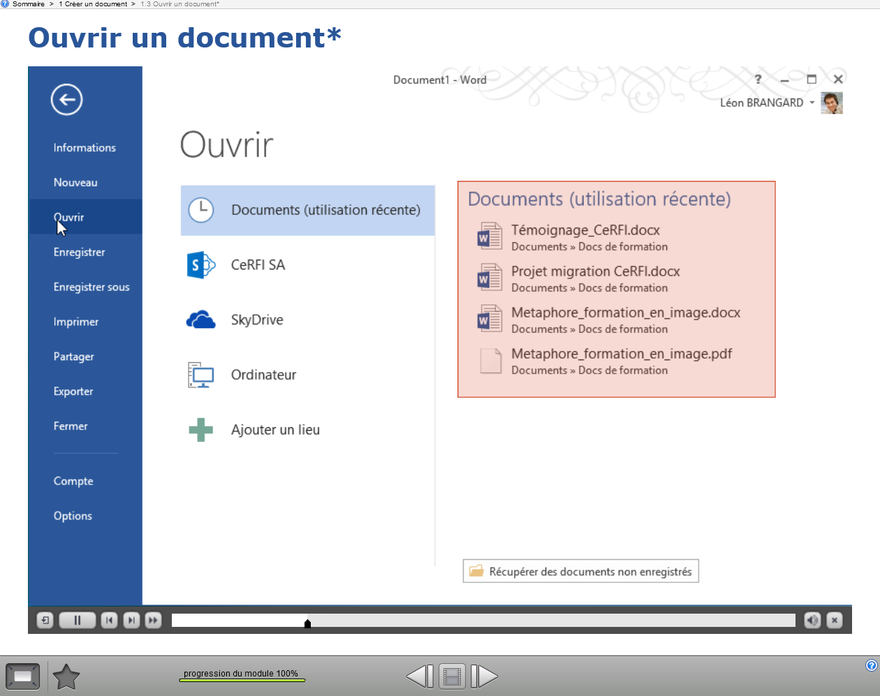Click the CeRFI SA SharePoint icon

tap(201, 265)
